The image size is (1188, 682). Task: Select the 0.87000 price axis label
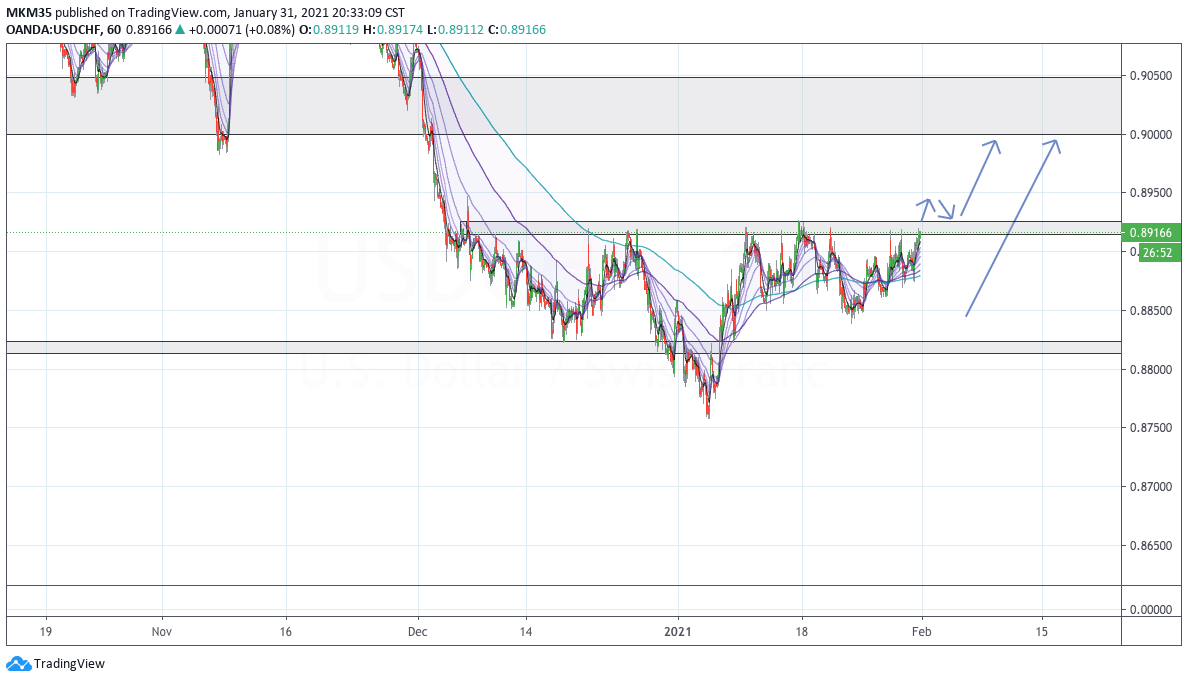[1151, 487]
